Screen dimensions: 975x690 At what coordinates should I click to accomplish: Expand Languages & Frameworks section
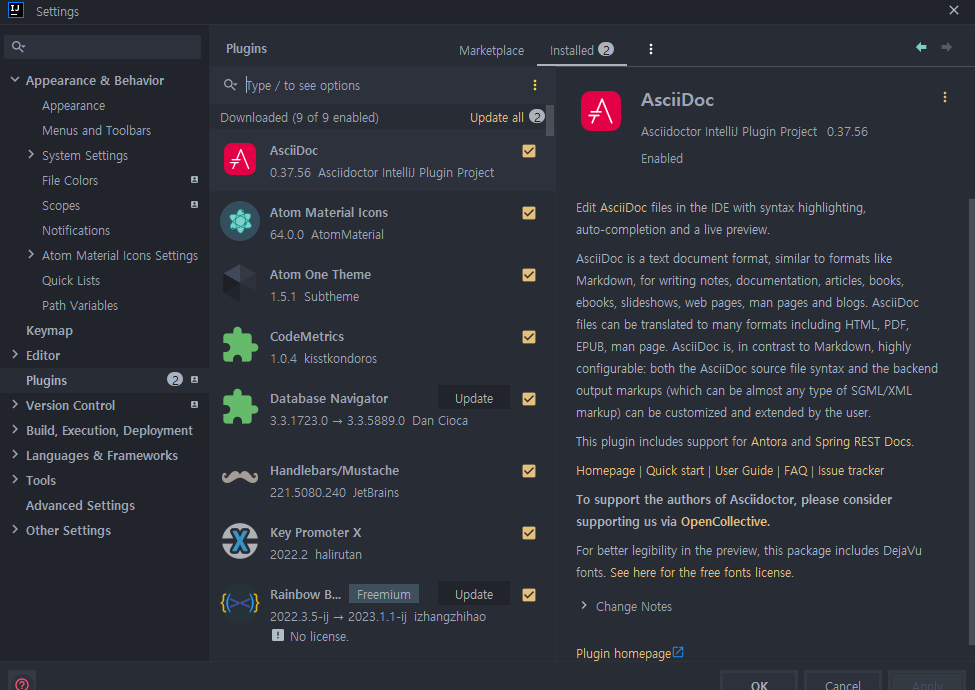[15, 454]
